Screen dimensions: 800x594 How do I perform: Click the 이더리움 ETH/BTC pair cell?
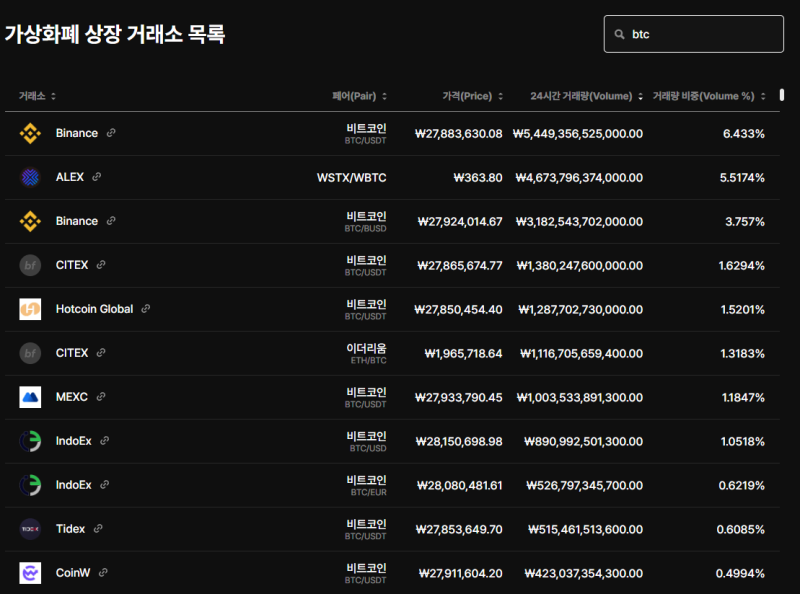click(x=366, y=353)
